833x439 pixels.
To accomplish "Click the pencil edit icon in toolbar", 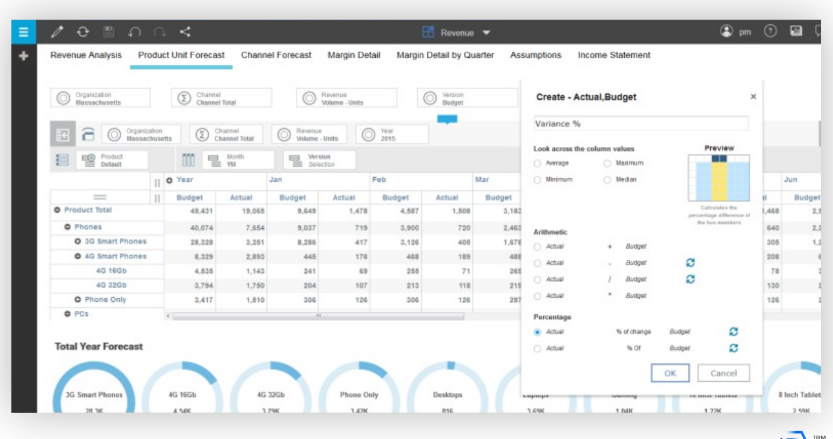I will [x=57, y=32].
